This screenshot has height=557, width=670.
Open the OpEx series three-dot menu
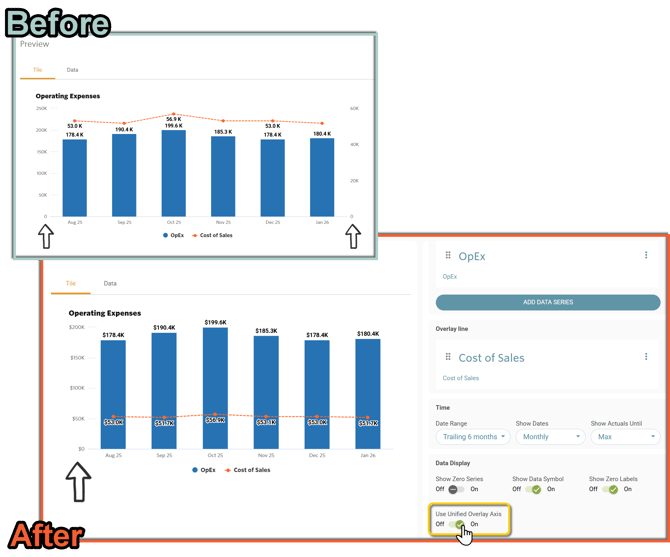tap(647, 256)
